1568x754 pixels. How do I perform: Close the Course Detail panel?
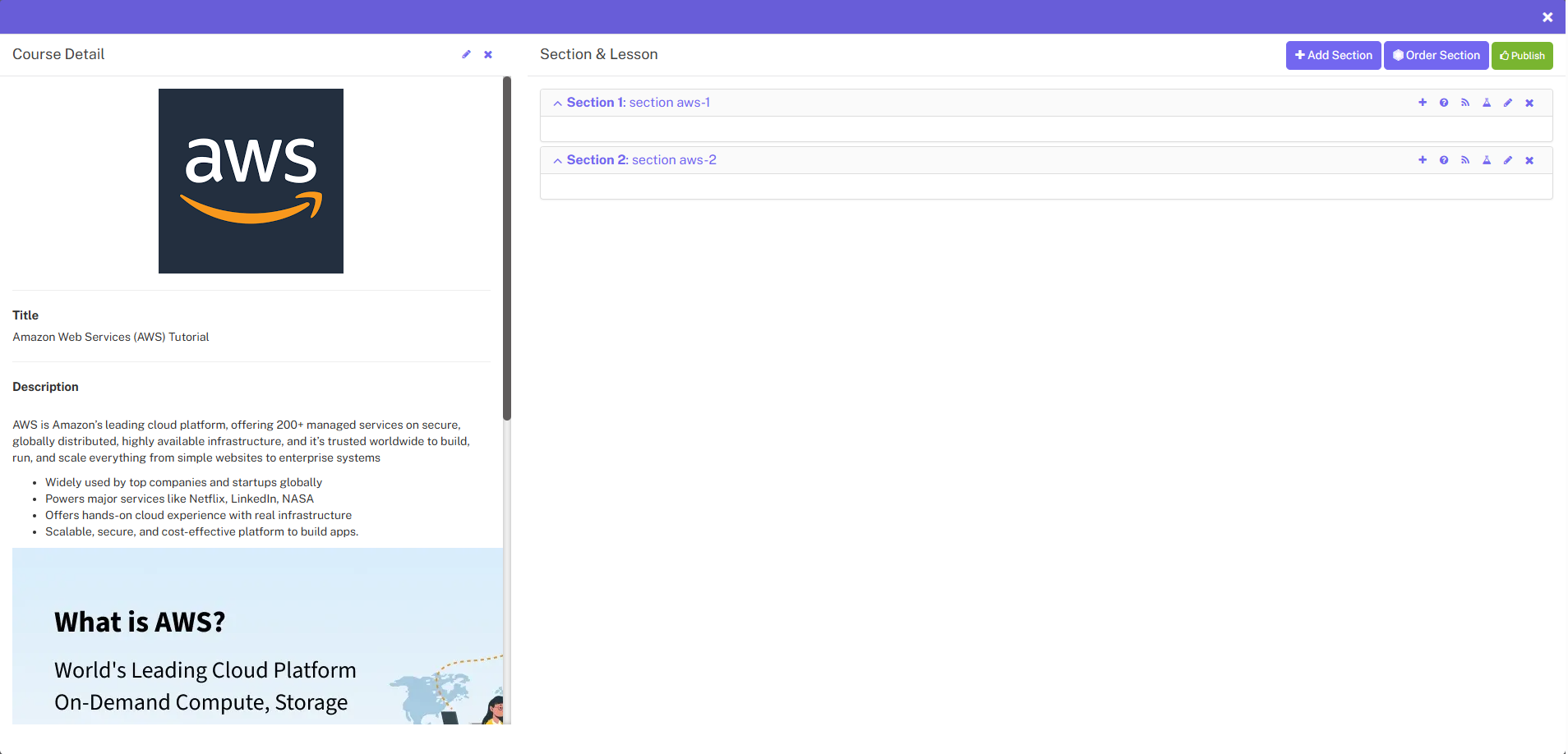pyautogui.click(x=488, y=54)
